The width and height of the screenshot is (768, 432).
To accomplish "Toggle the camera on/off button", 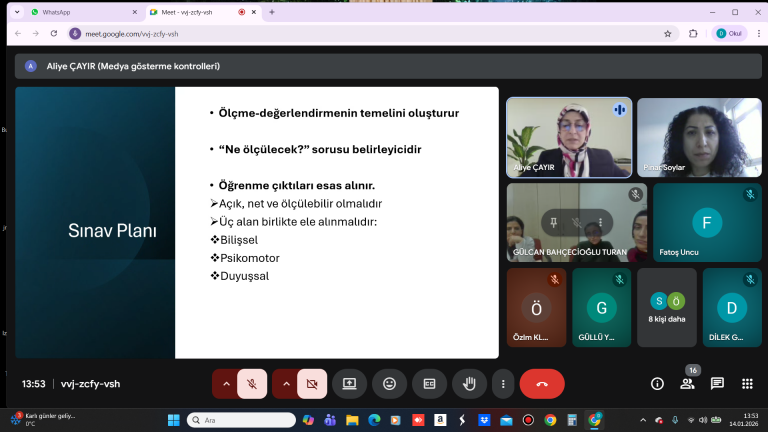I will click(x=312, y=383).
